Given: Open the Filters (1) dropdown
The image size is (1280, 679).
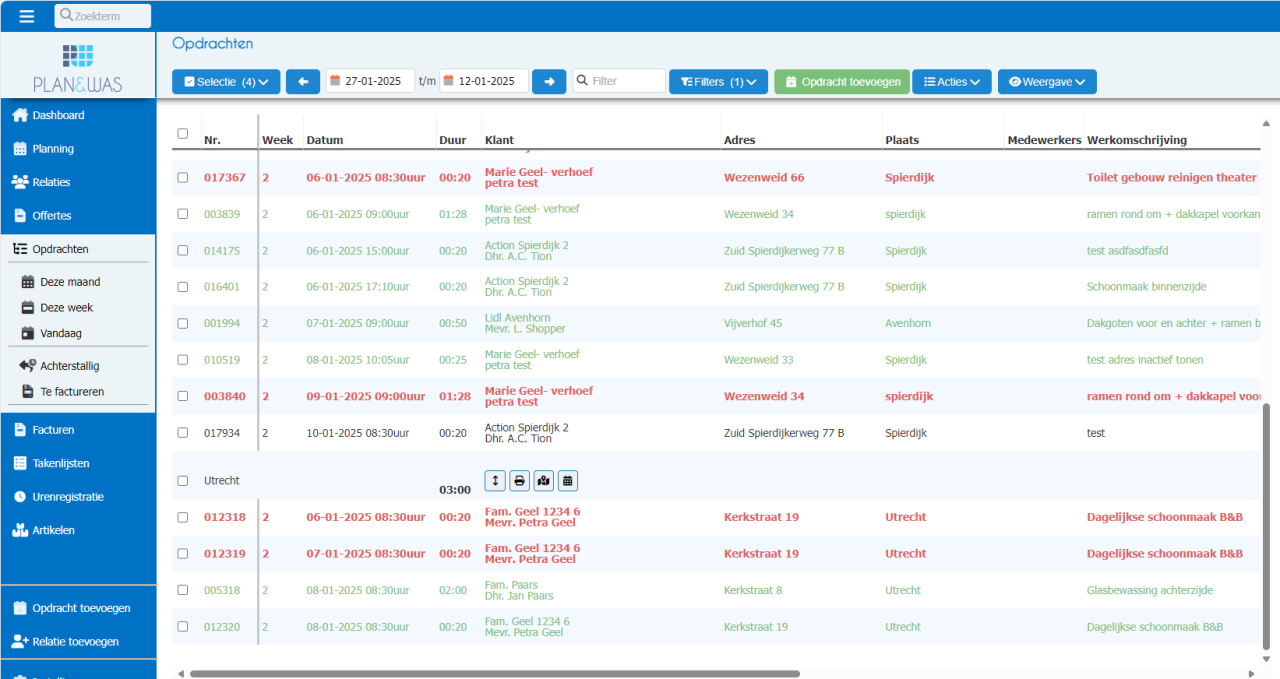Looking at the screenshot, I should [718, 82].
